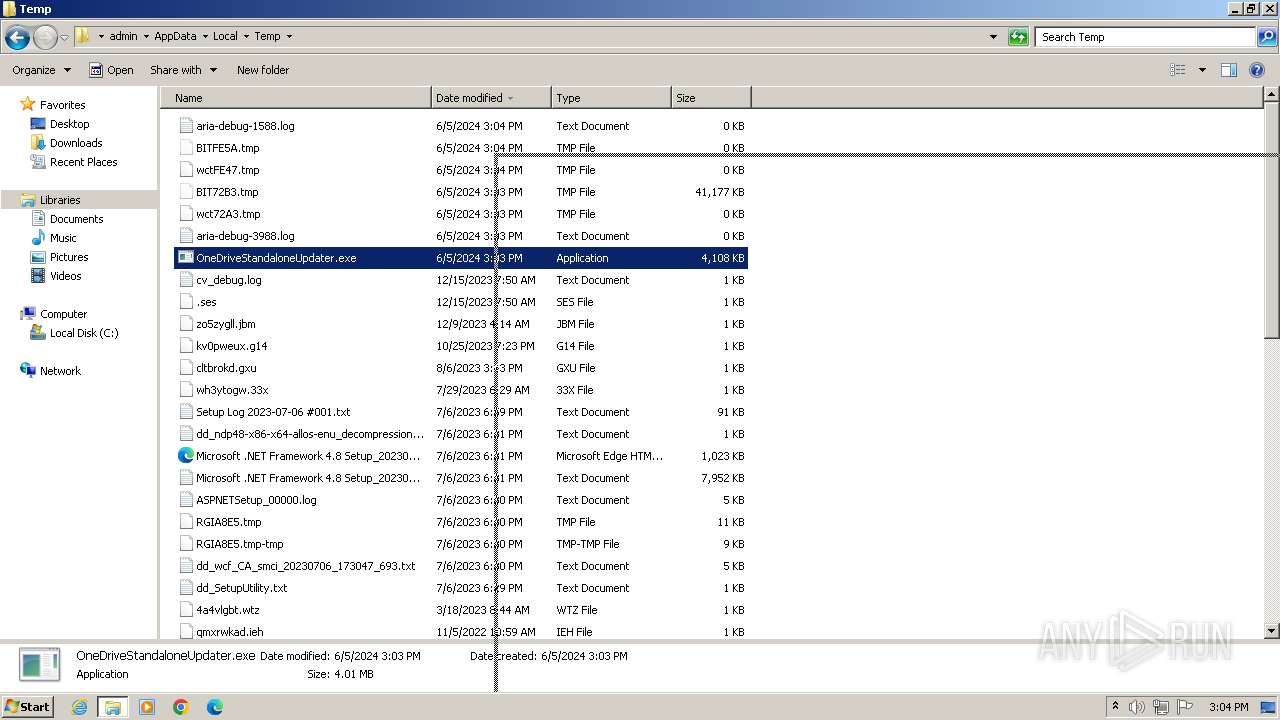Viewport: 1280px width, 720px height.
Task: Click the taskbar clock showing 3:04 PM
Action: 1228,707
